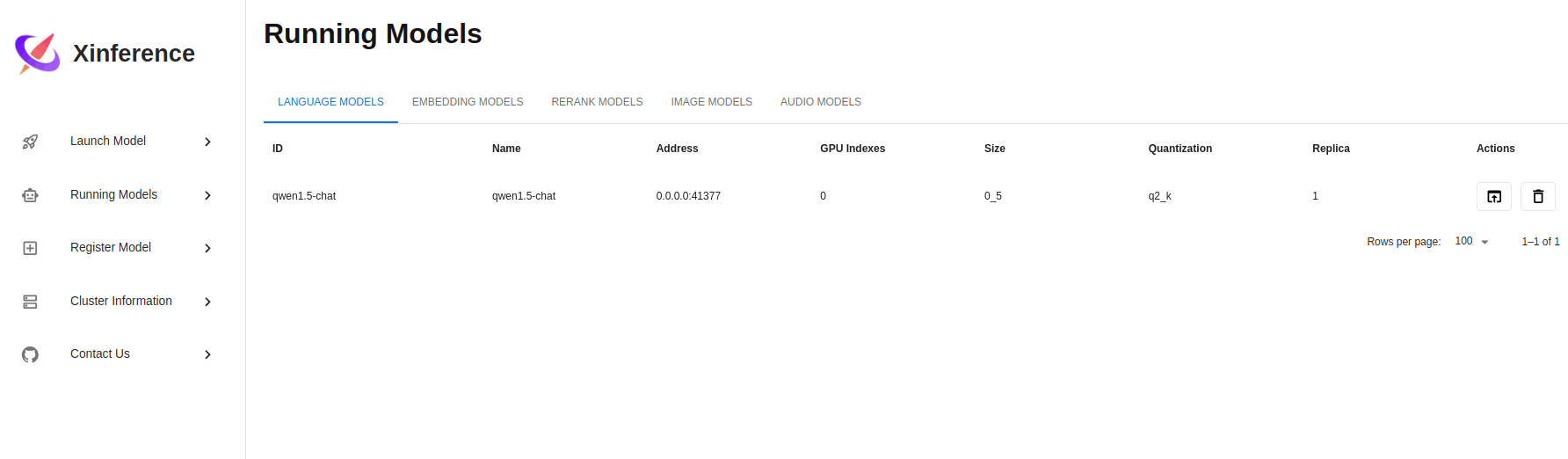Viewport: 1568px width, 459px height.
Task: Click the Contact Us GitHub icon
Action: coord(30,354)
